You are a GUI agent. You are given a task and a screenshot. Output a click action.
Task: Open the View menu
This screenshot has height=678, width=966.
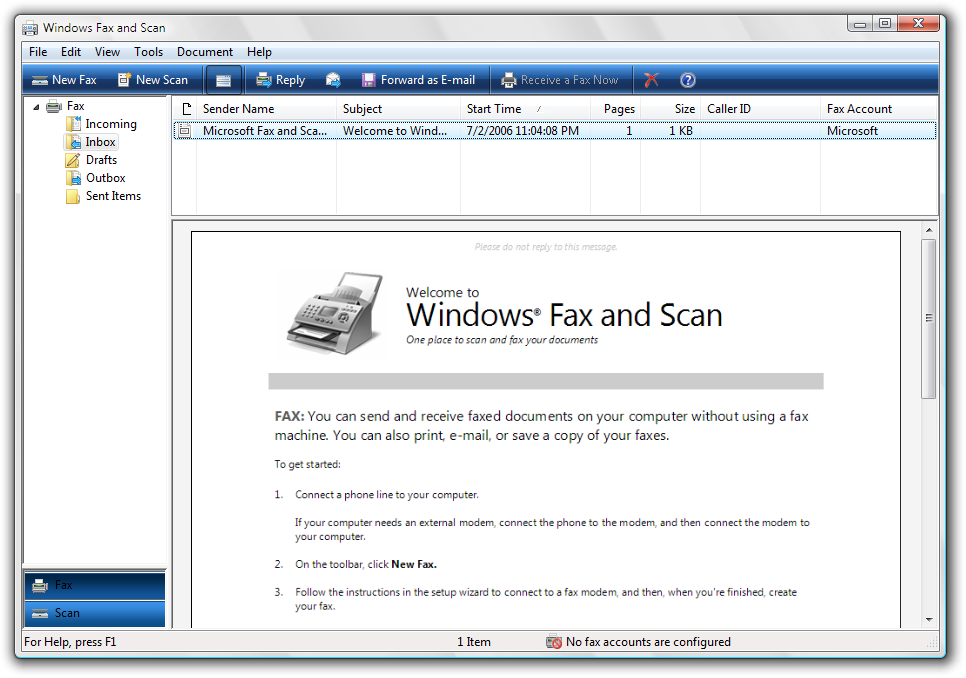pos(107,52)
